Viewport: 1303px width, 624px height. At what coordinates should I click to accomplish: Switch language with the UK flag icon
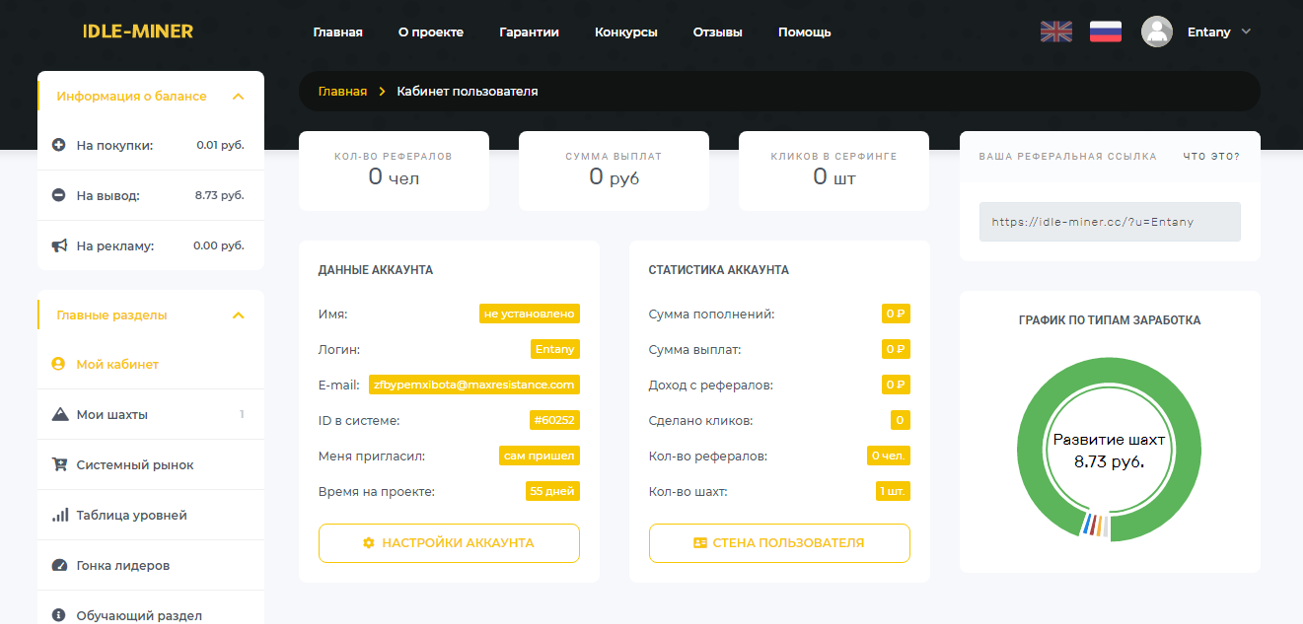[1056, 31]
